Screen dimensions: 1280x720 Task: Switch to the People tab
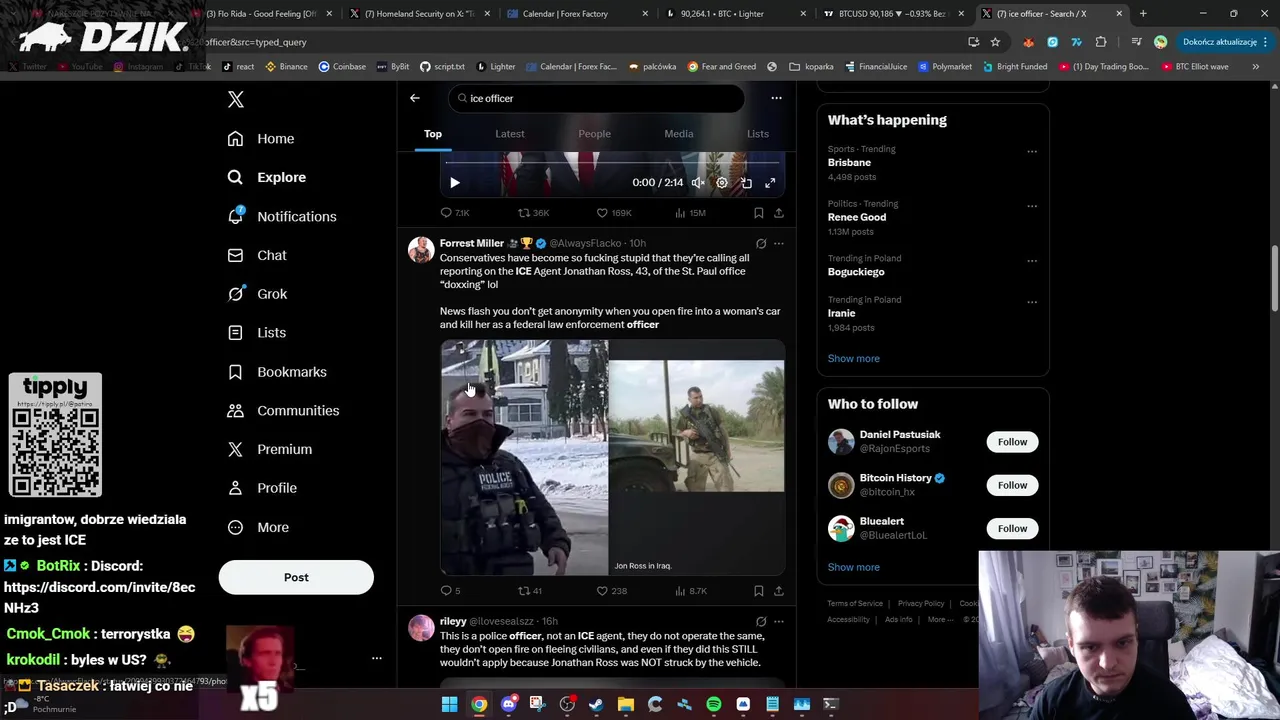pos(594,134)
